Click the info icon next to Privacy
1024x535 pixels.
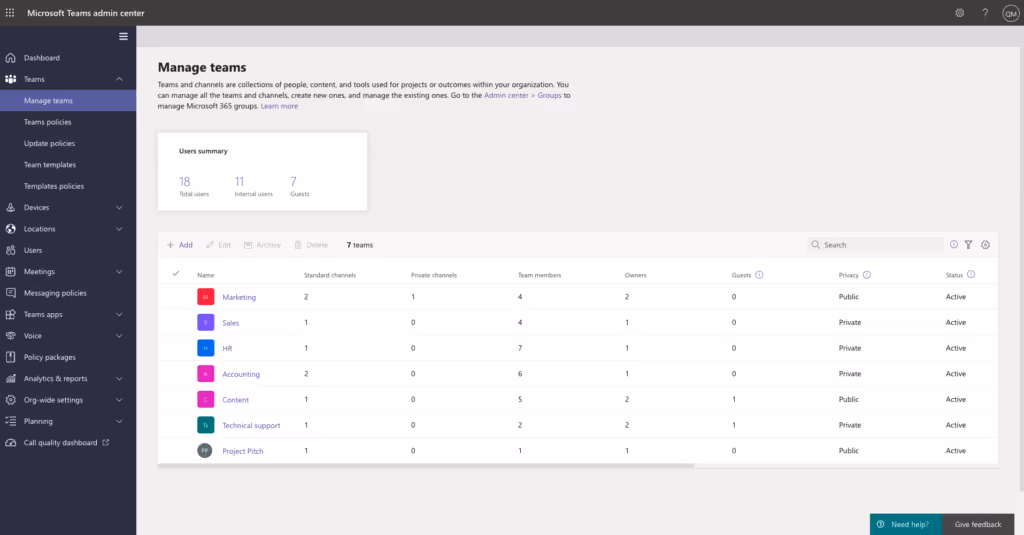click(x=867, y=275)
